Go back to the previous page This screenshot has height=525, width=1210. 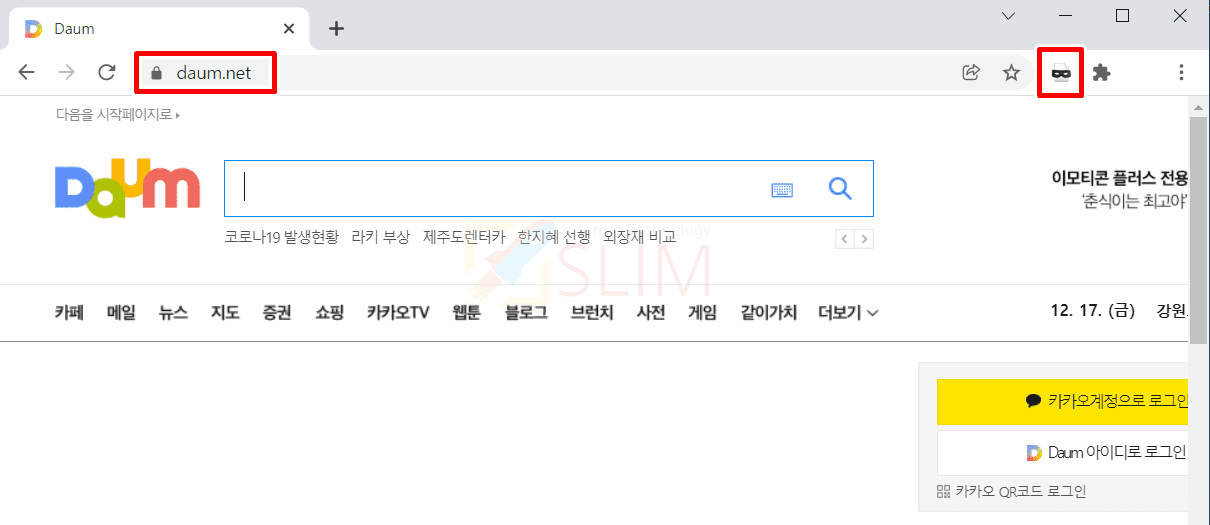pos(27,72)
